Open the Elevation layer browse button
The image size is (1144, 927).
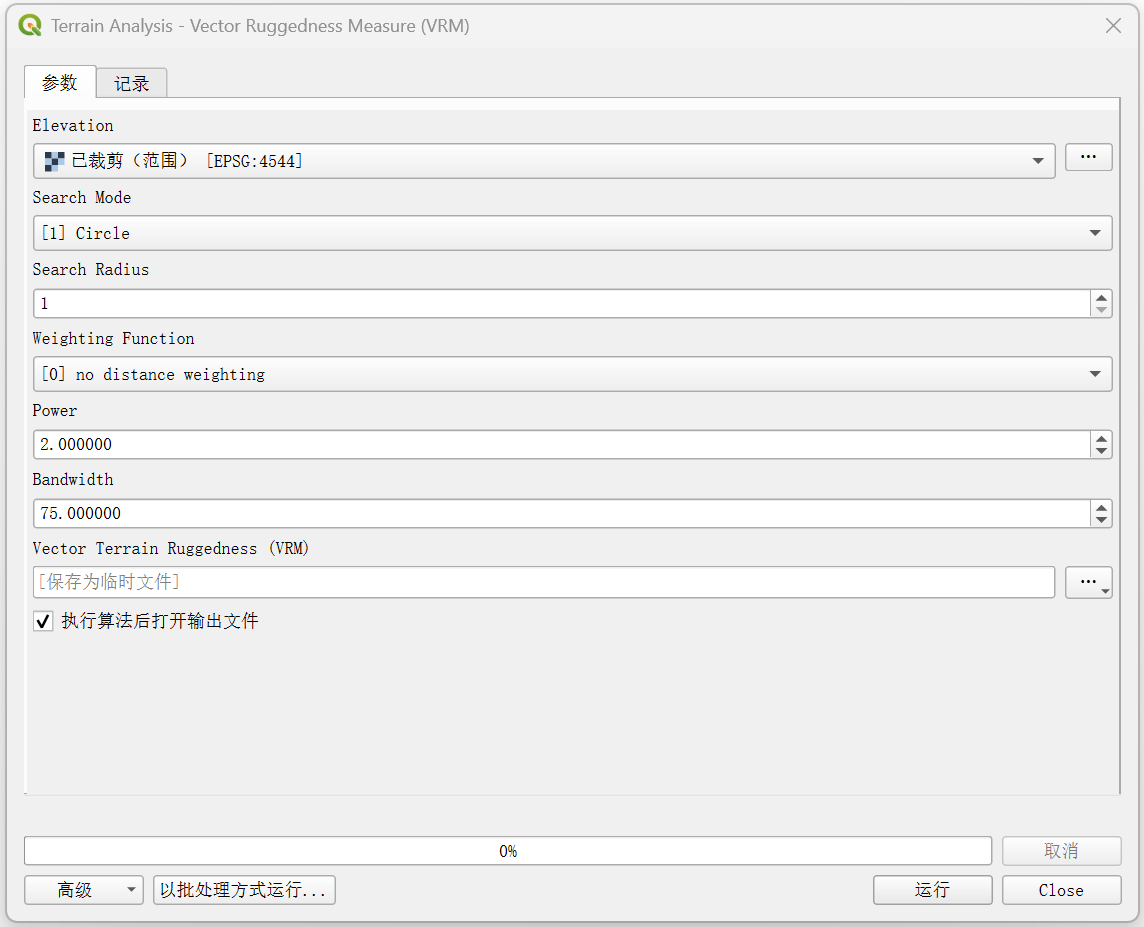[x=1088, y=158]
